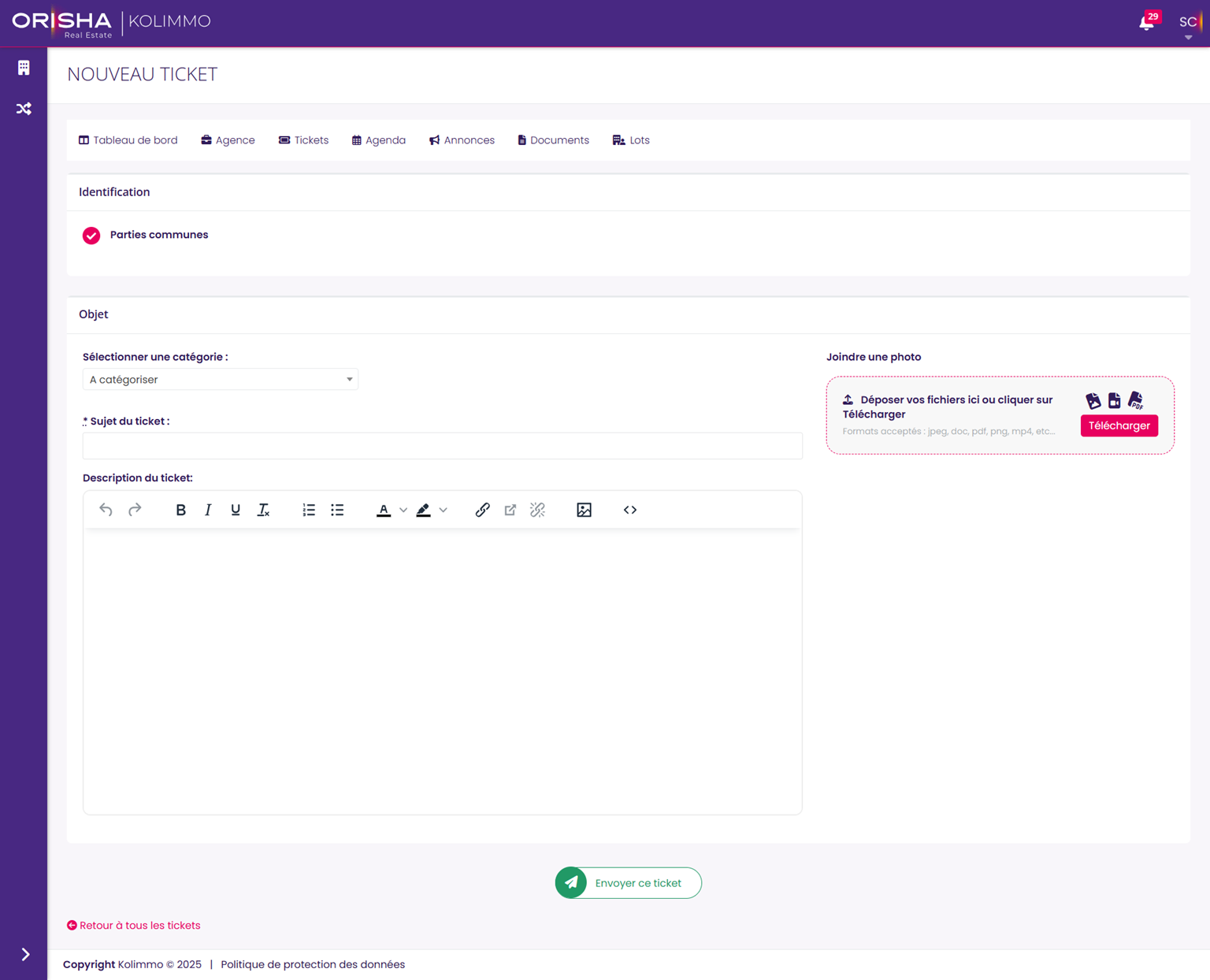Follow Retour à tous les tickets link
The height and width of the screenshot is (980, 1210).
[134, 926]
